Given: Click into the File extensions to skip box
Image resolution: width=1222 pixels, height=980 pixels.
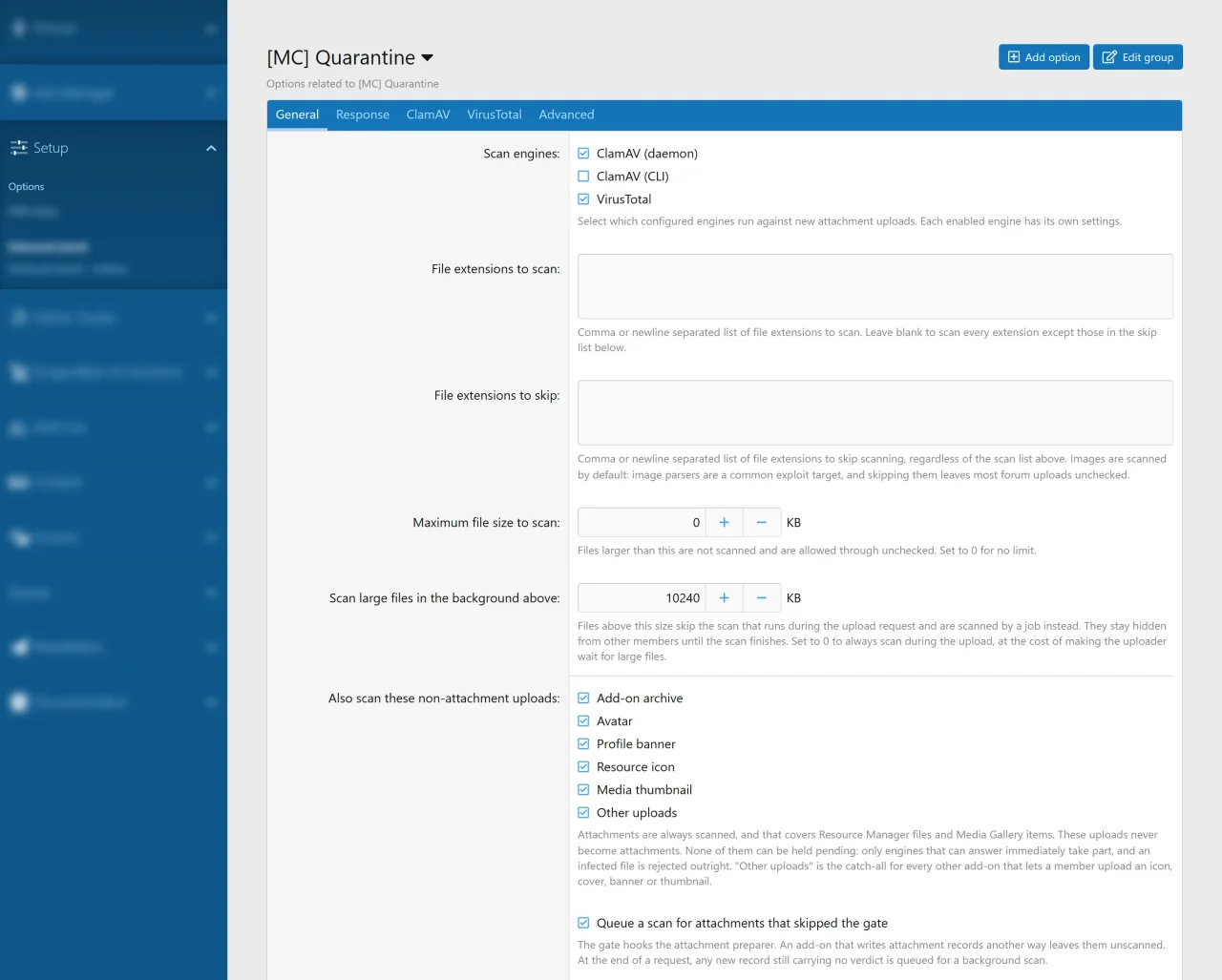Looking at the screenshot, I should click(875, 413).
